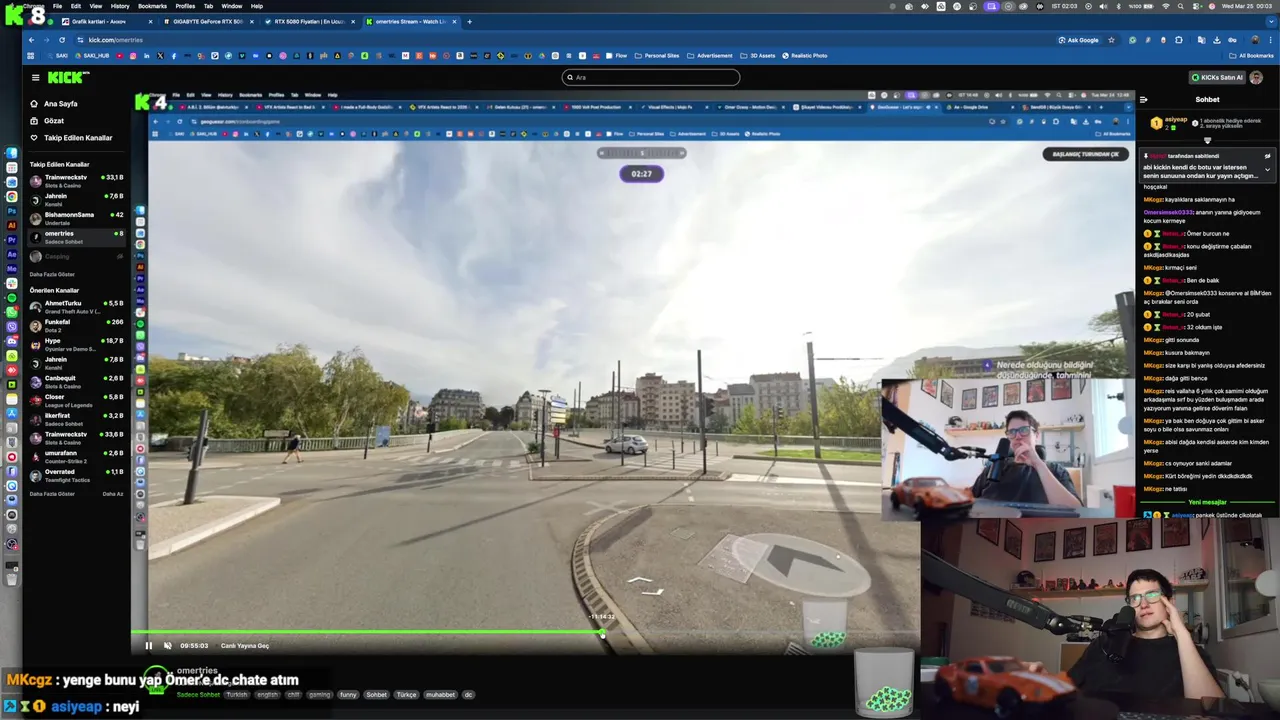Expand pinned chat message chevron
The height and width of the screenshot is (720, 1280).
[1267, 169]
